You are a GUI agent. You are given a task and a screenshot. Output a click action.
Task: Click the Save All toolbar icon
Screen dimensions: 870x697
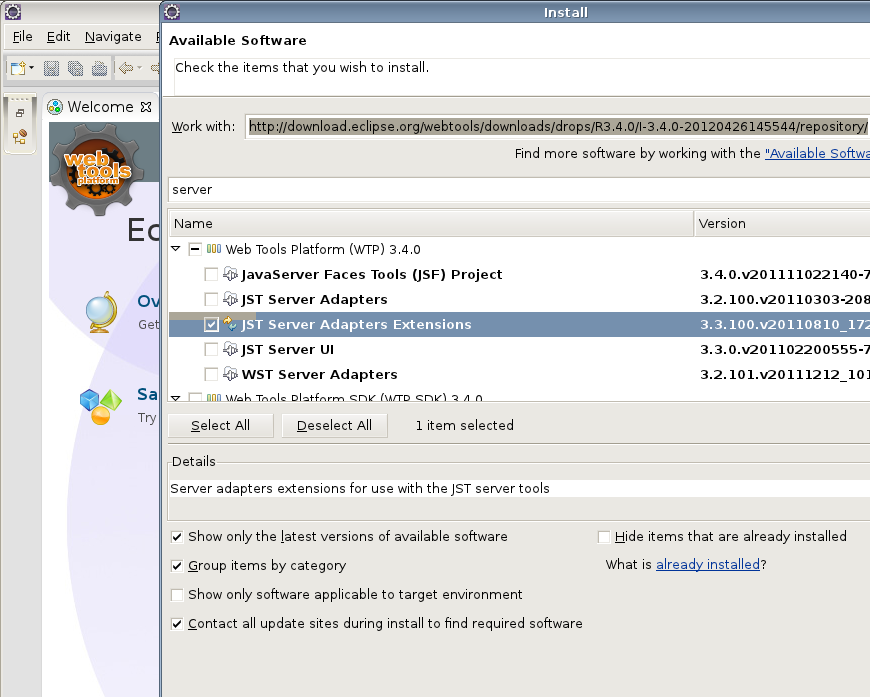(x=75, y=68)
